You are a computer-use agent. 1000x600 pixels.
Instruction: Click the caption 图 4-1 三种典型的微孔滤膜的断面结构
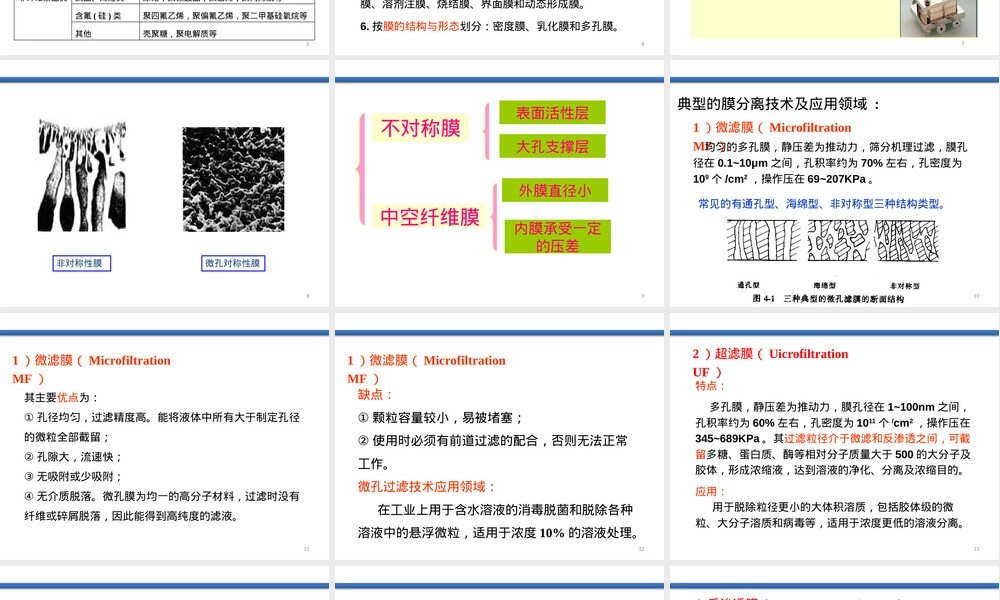[828, 298]
